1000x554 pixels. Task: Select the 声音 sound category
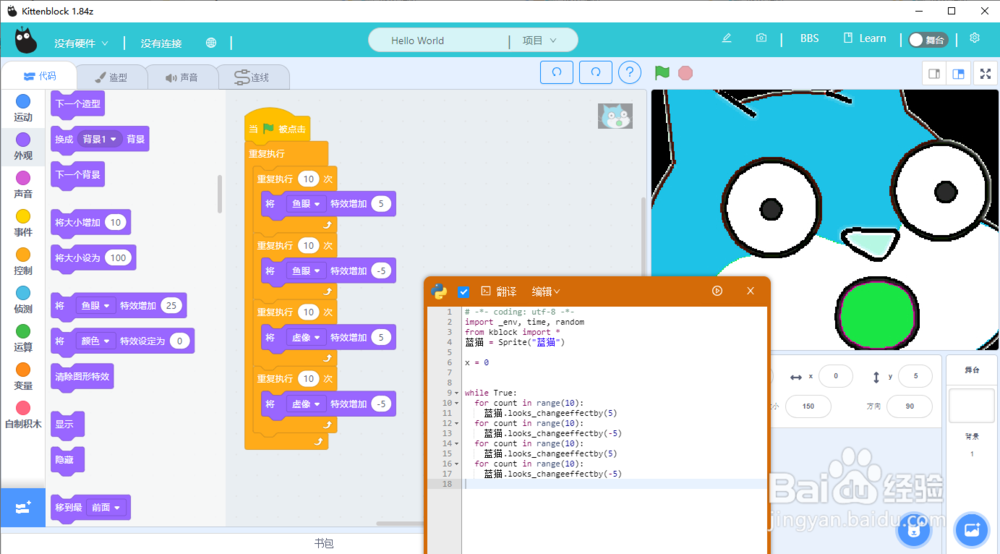point(23,185)
